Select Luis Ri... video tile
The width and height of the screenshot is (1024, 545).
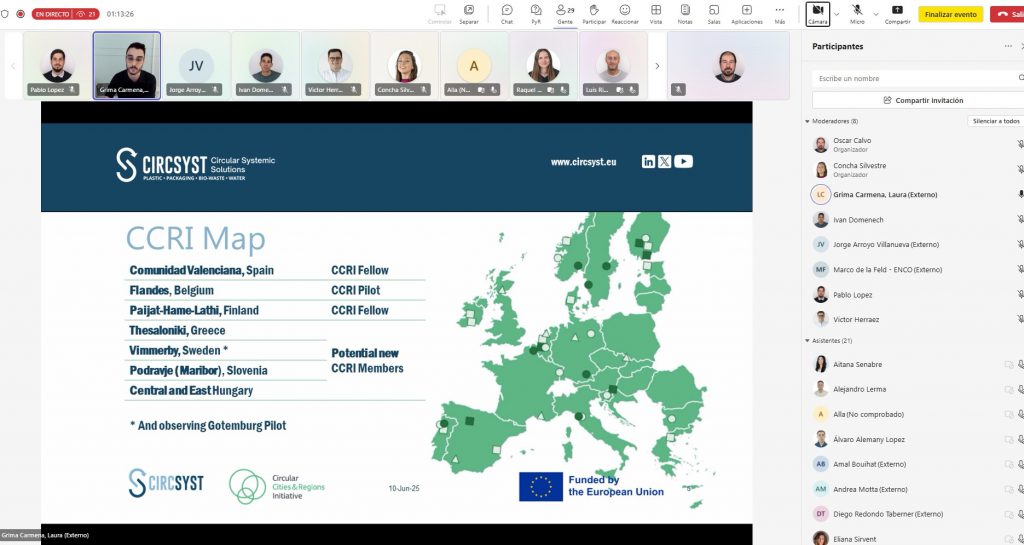pos(613,65)
